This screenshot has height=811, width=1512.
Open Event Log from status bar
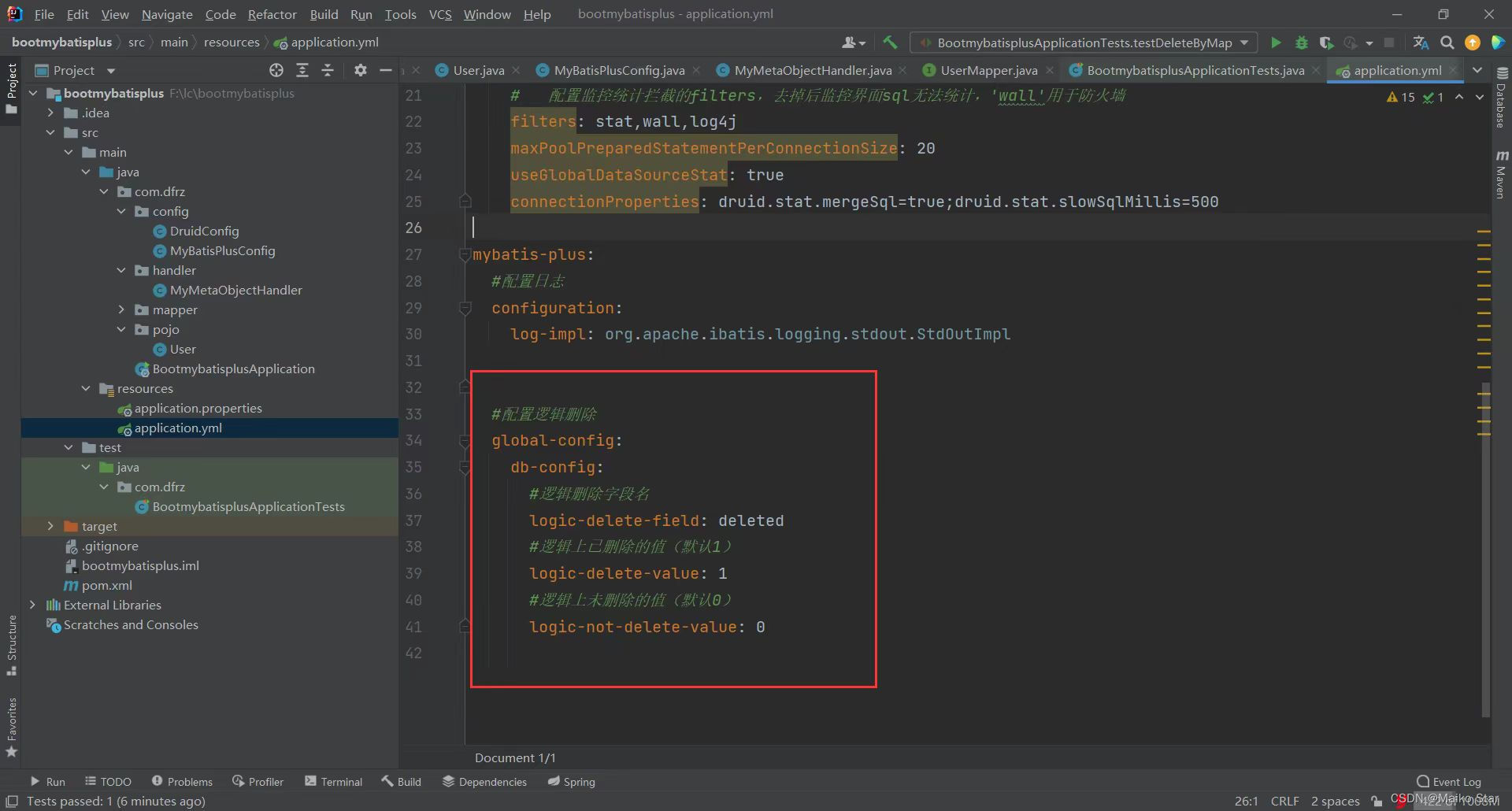1448,781
